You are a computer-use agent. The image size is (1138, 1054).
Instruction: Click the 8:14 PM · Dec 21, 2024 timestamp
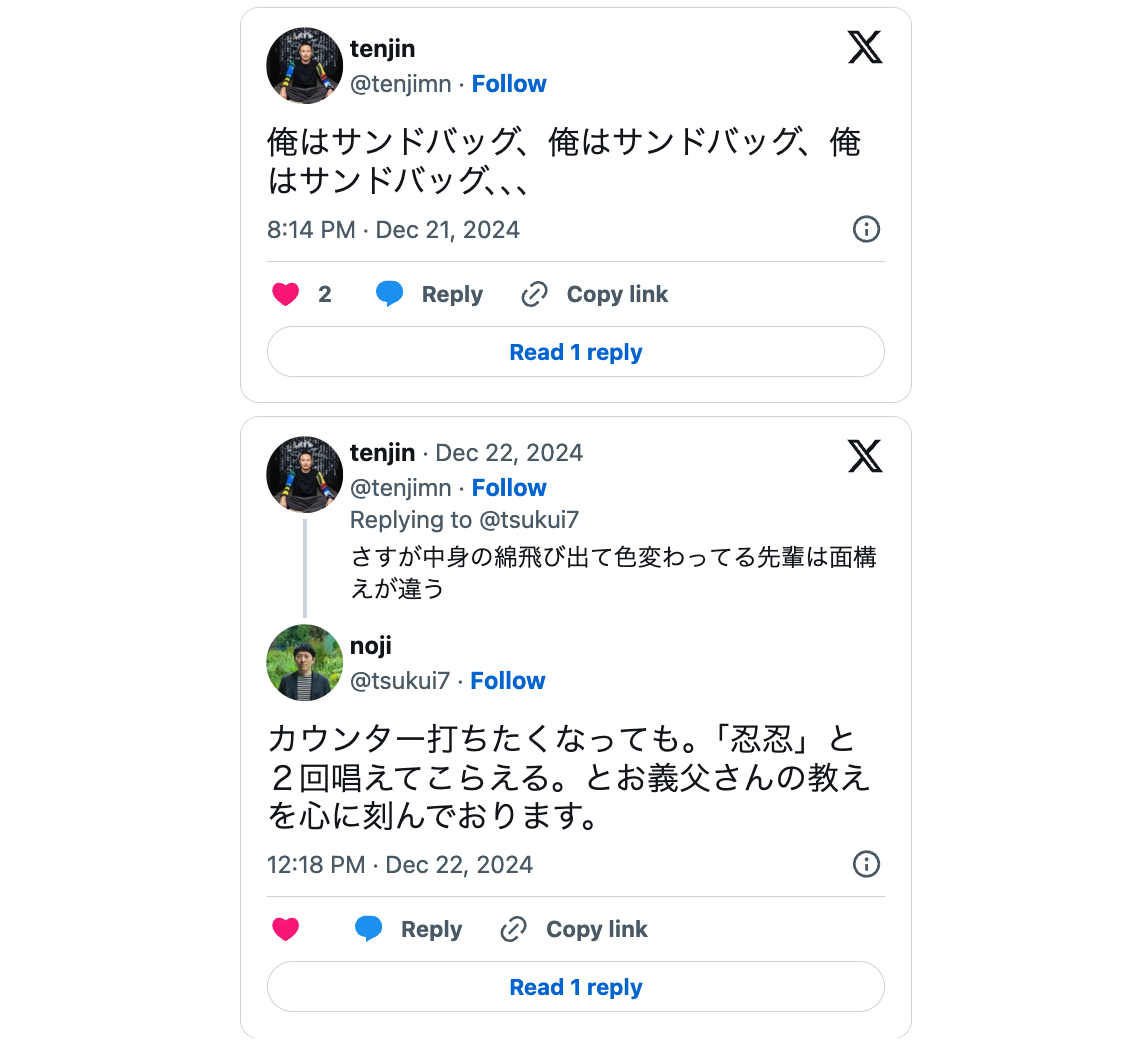(x=393, y=230)
